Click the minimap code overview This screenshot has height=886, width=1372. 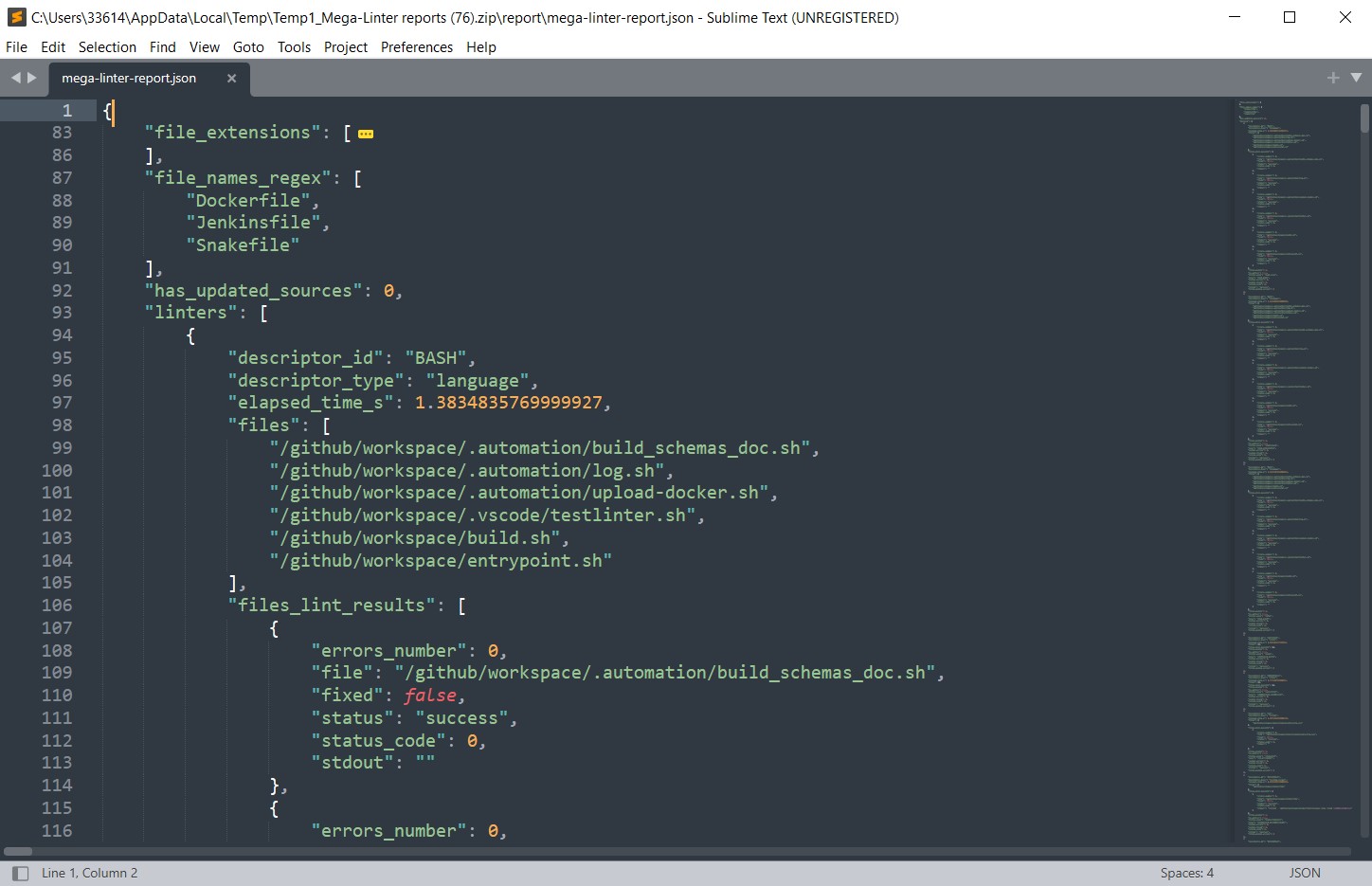pyautogui.click(x=1289, y=379)
